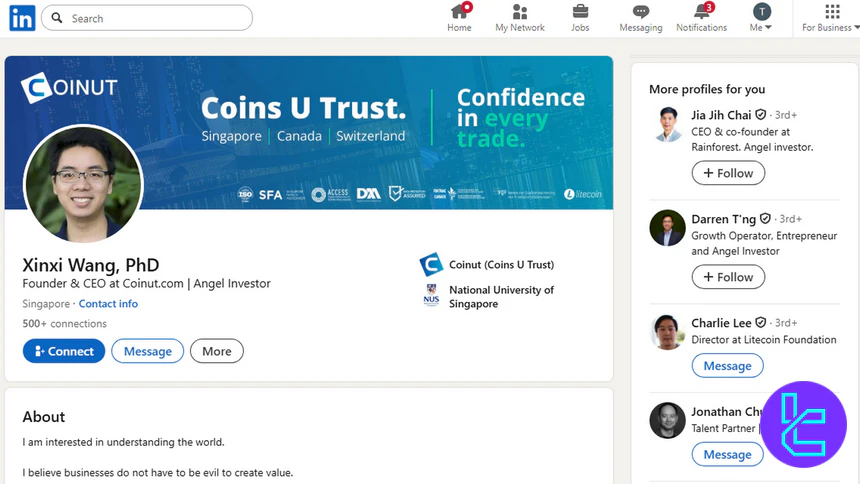Click the About section heading
Screen dimensions: 860x484
(44, 417)
